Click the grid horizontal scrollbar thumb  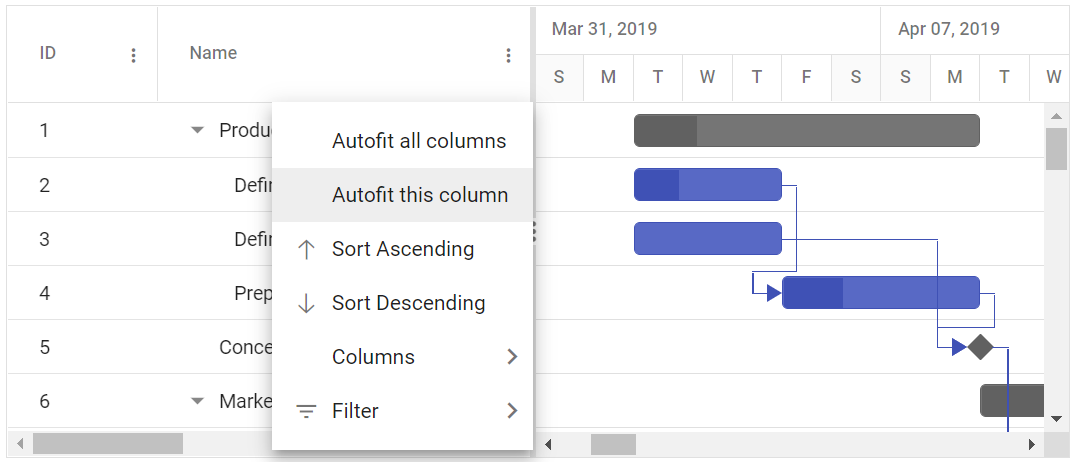(107, 443)
